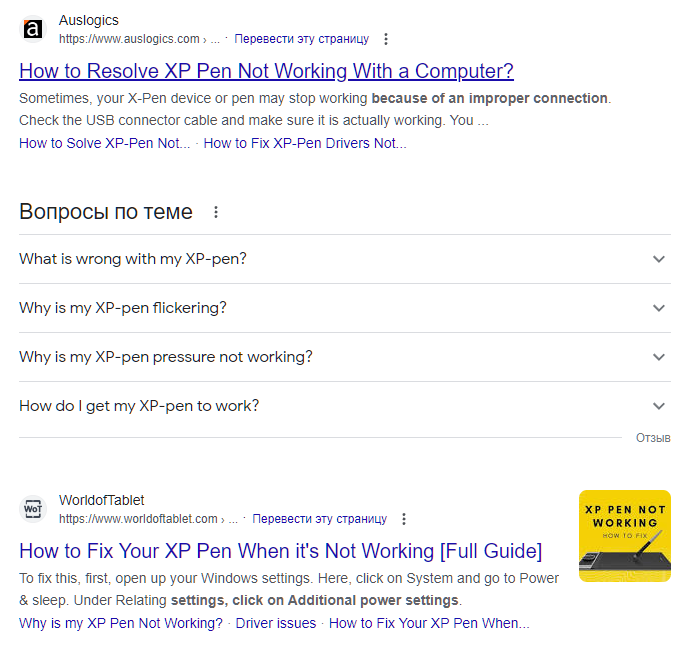695x645 pixels.
Task: Click the yellow "XP PEN NOT WORKING" thumbnail
Action: click(x=625, y=536)
